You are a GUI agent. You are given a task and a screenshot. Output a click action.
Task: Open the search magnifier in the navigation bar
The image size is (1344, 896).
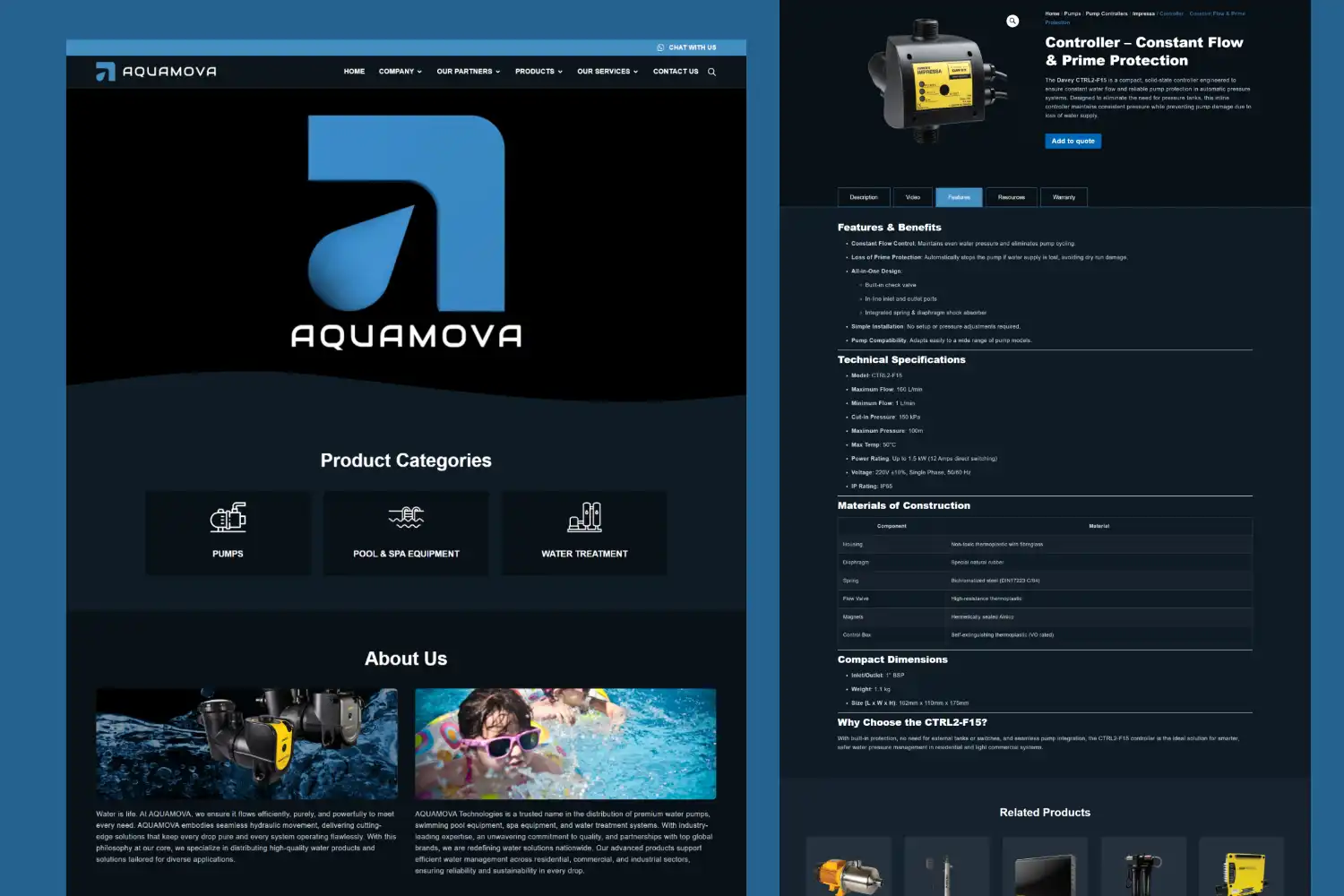pyautogui.click(x=711, y=72)
